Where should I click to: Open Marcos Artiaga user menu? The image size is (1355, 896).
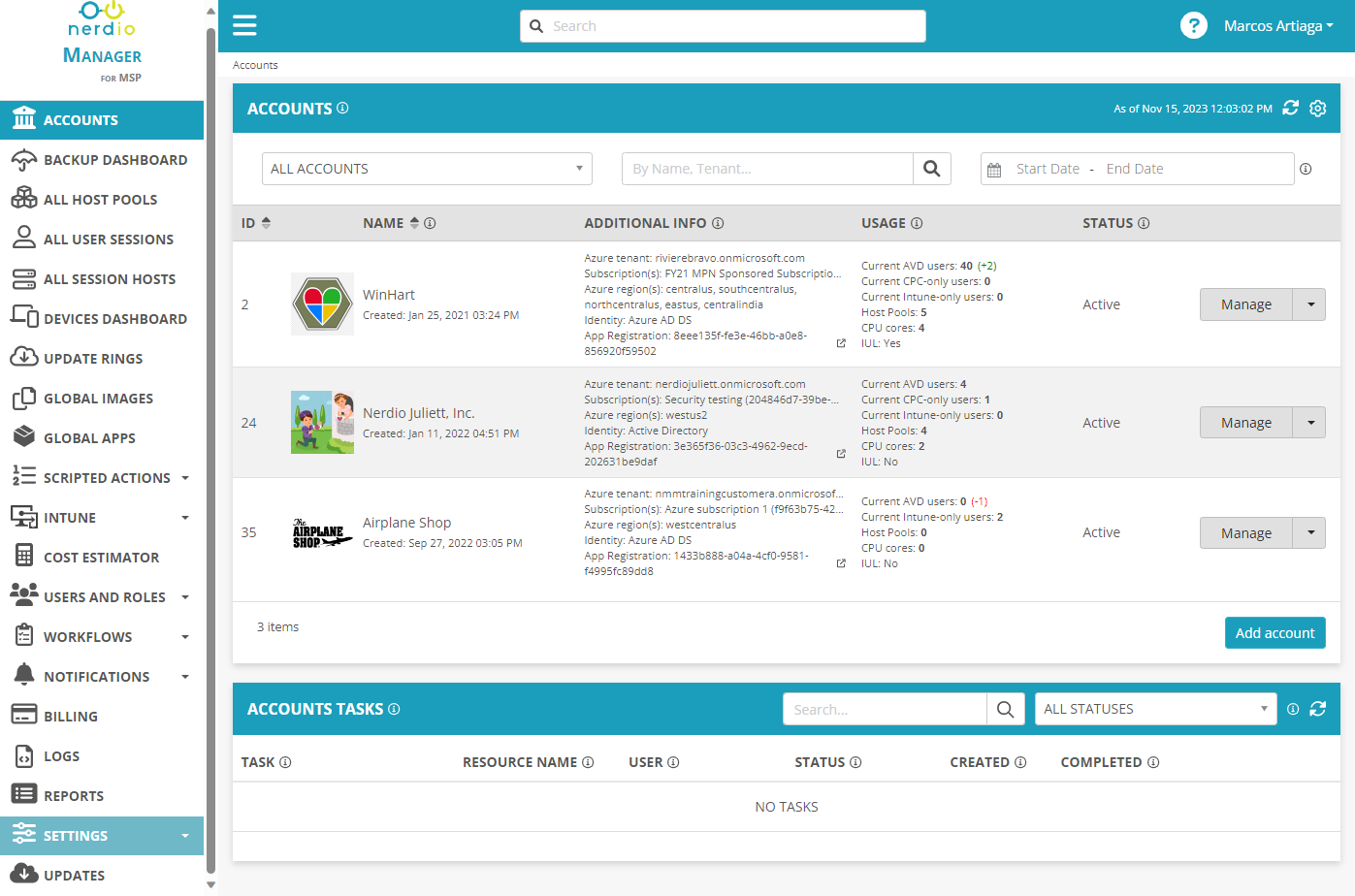[1278, 26]
